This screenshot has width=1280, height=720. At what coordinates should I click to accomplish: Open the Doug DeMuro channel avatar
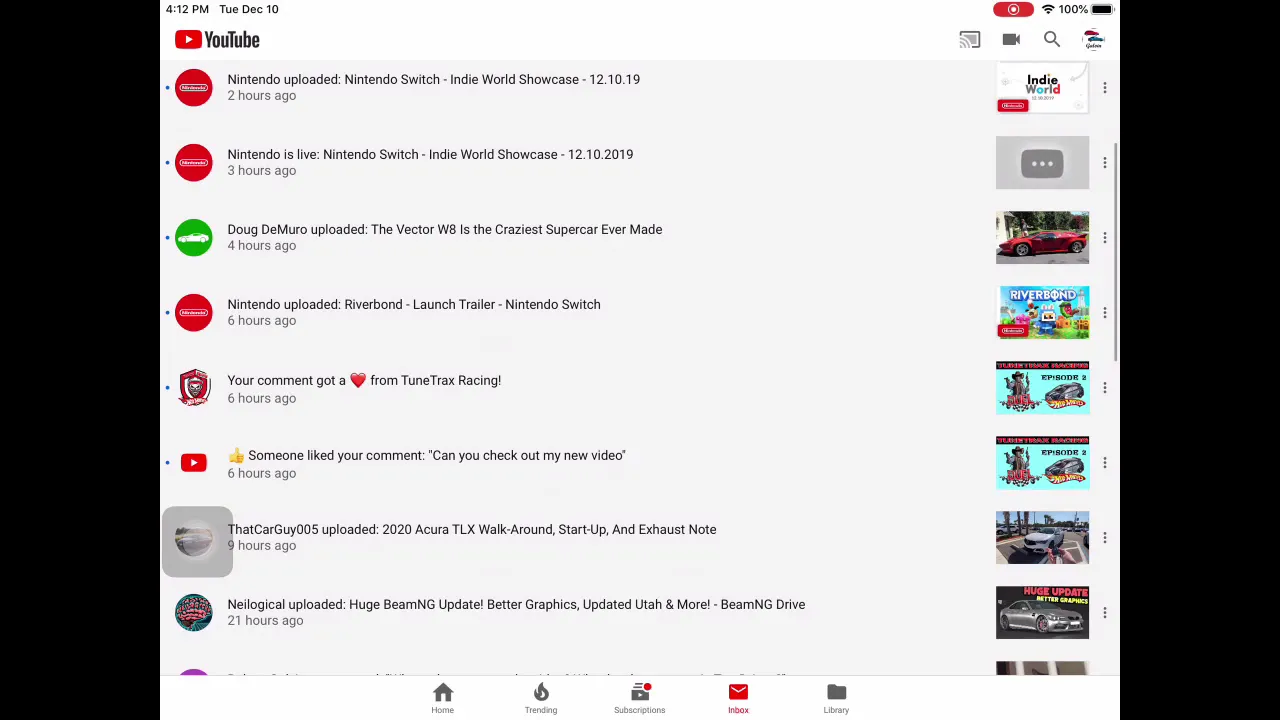tap(194, 238)
